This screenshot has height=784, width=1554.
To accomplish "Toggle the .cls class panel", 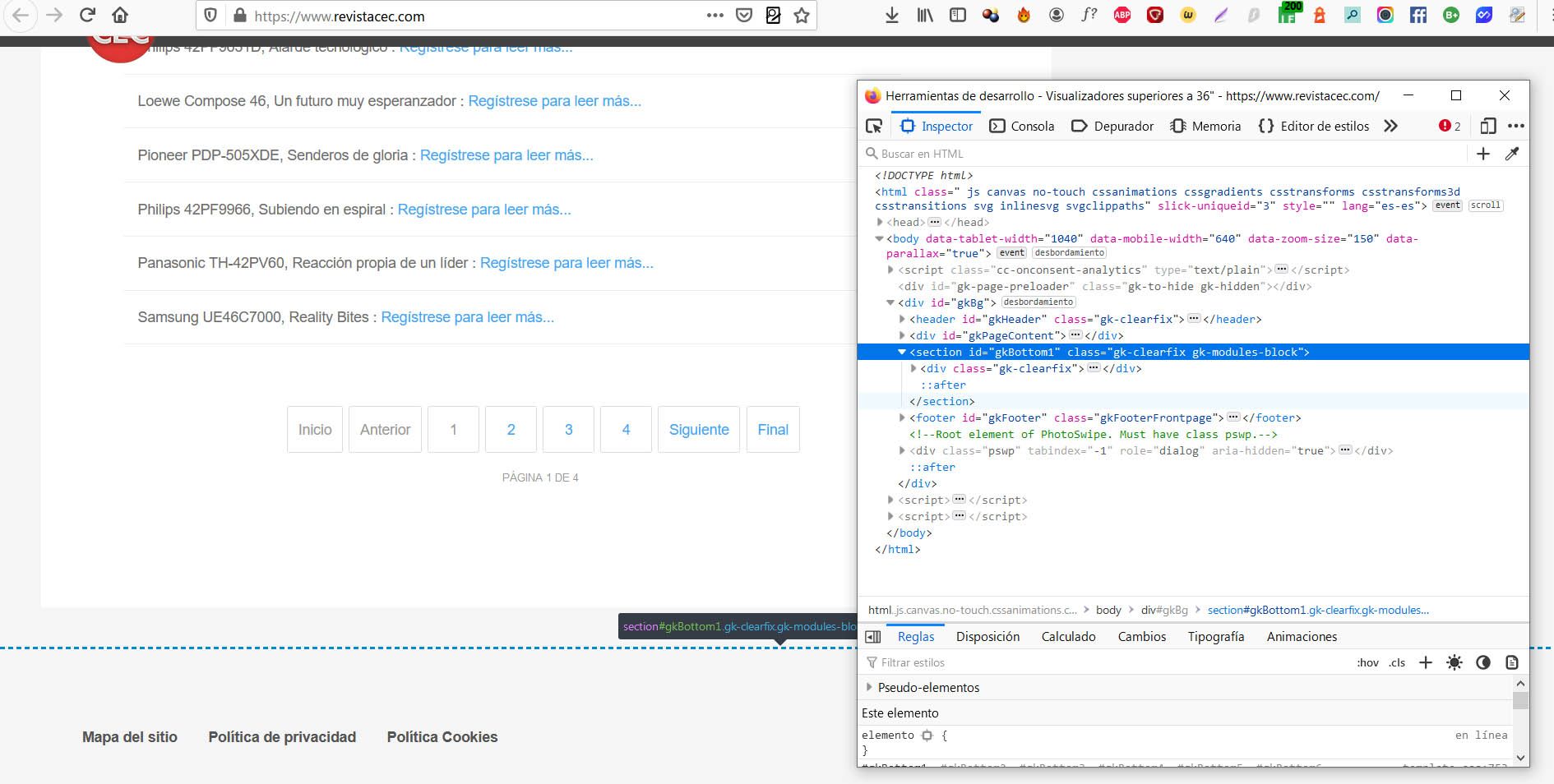I will point(1398,662).
